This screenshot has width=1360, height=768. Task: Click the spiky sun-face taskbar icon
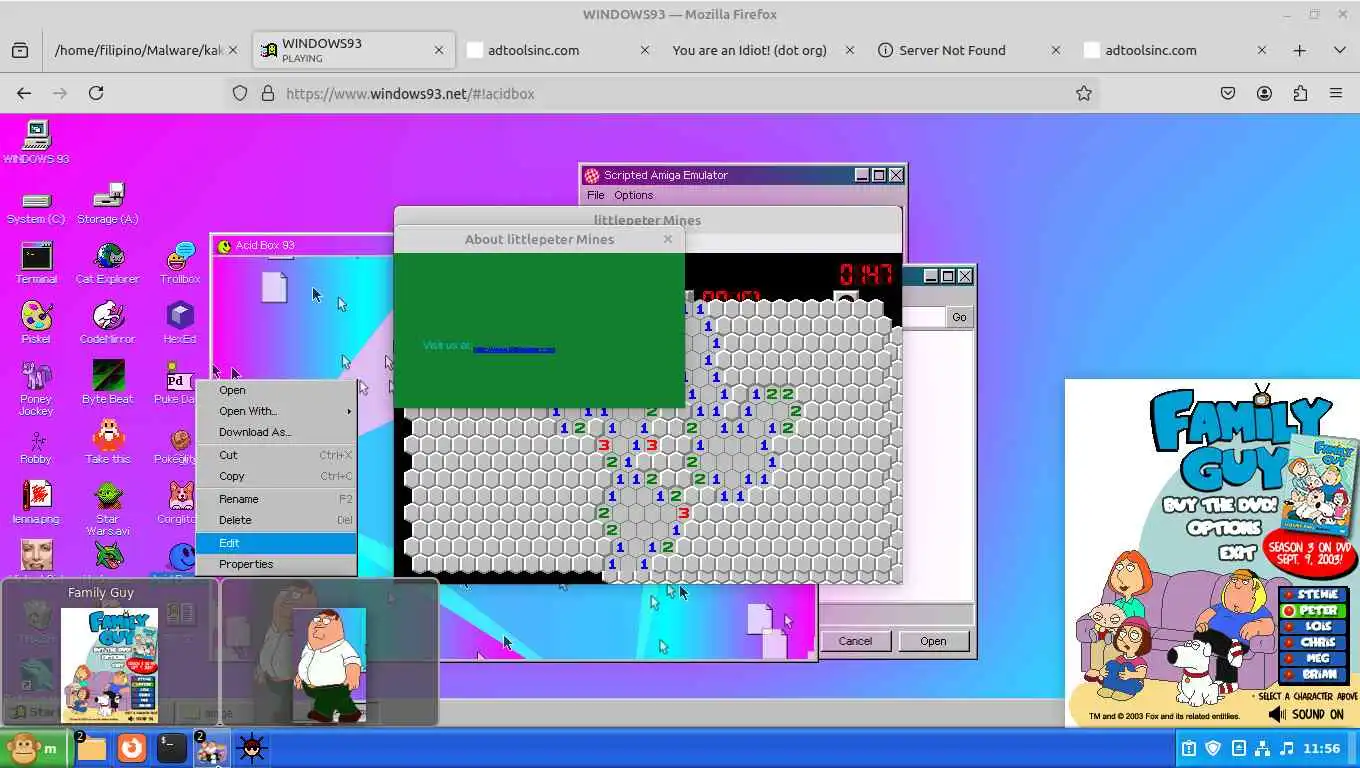point(252,748)
